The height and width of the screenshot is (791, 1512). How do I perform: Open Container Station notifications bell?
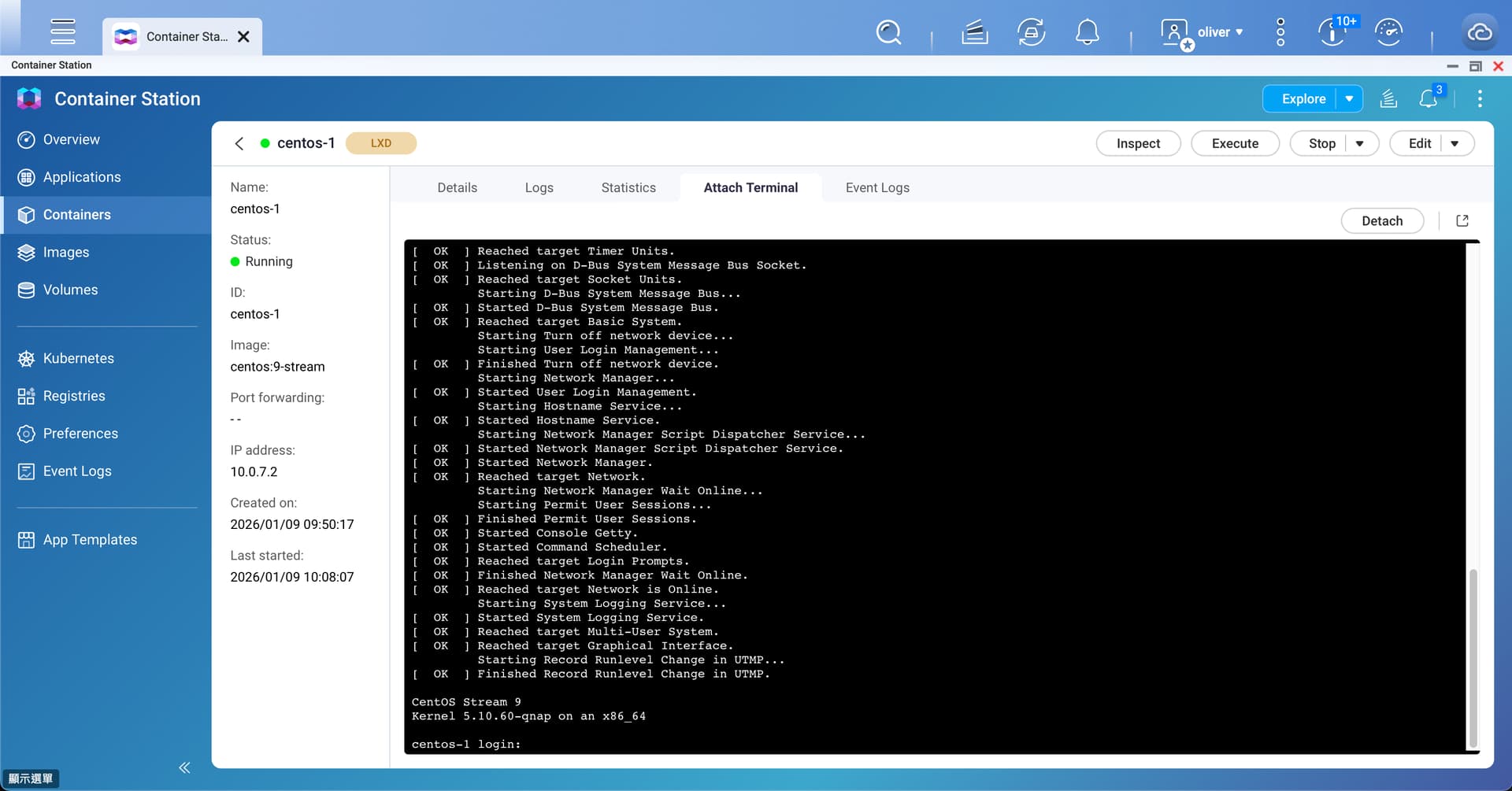coord(1429,99)
